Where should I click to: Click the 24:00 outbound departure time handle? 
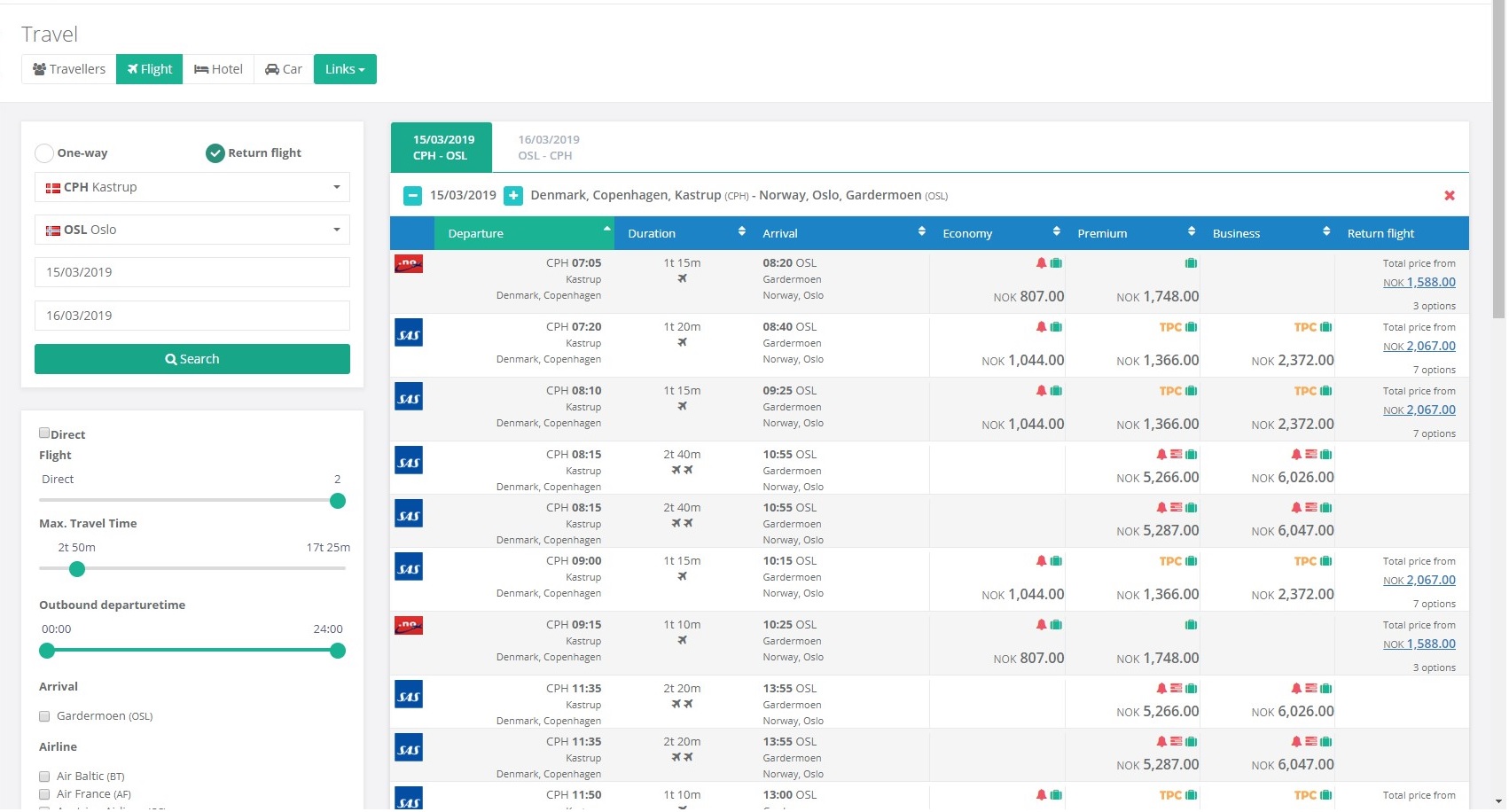click(338, 651)
